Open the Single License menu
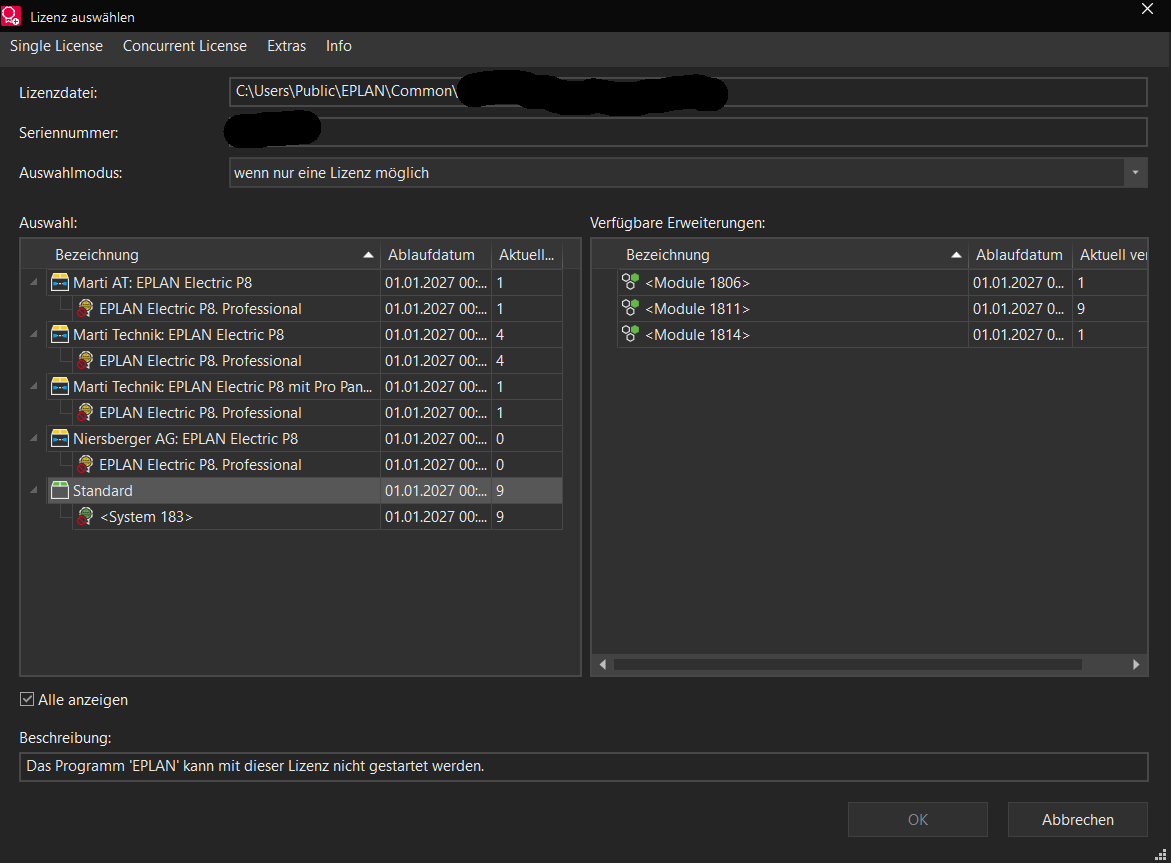Image resolution: width=1171 pixels, height=863 pixels. (56, 46)
